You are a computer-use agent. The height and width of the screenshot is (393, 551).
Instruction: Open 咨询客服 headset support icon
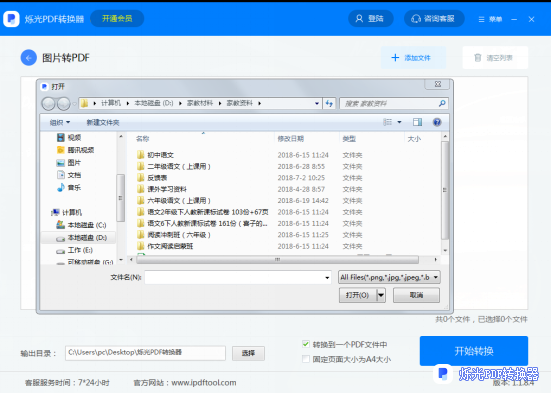click(416, 19)
